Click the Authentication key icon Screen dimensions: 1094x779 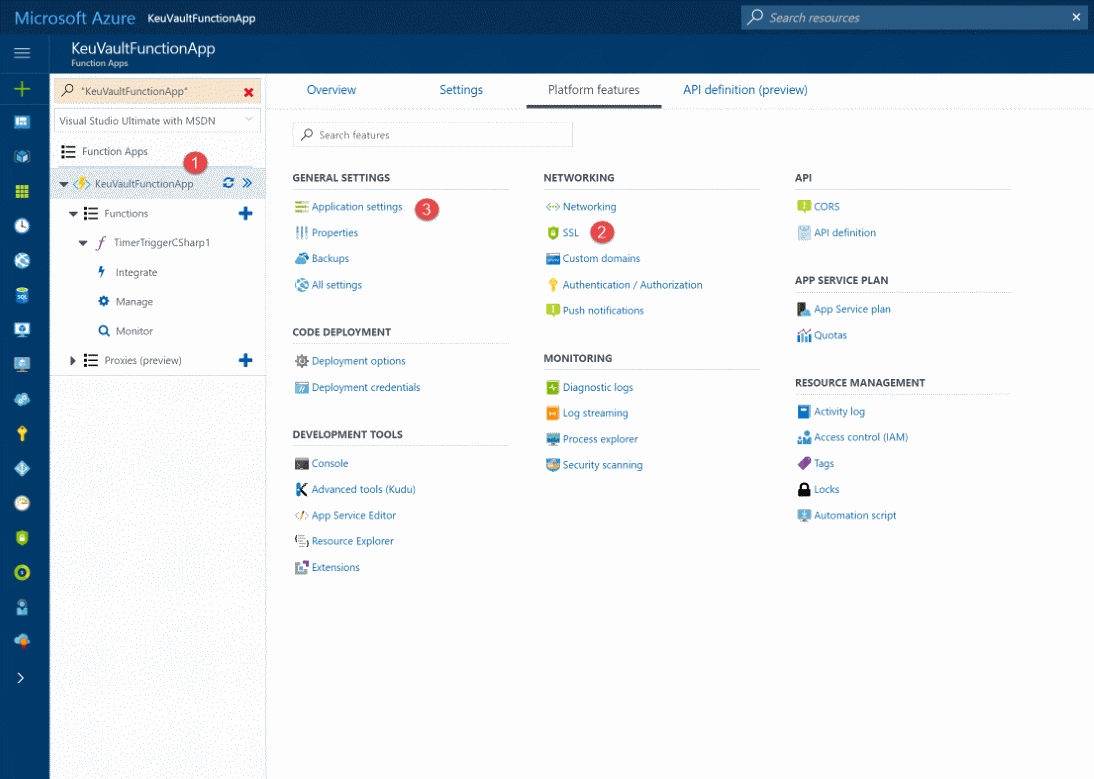pyautogui.click(x=553, y=285)
